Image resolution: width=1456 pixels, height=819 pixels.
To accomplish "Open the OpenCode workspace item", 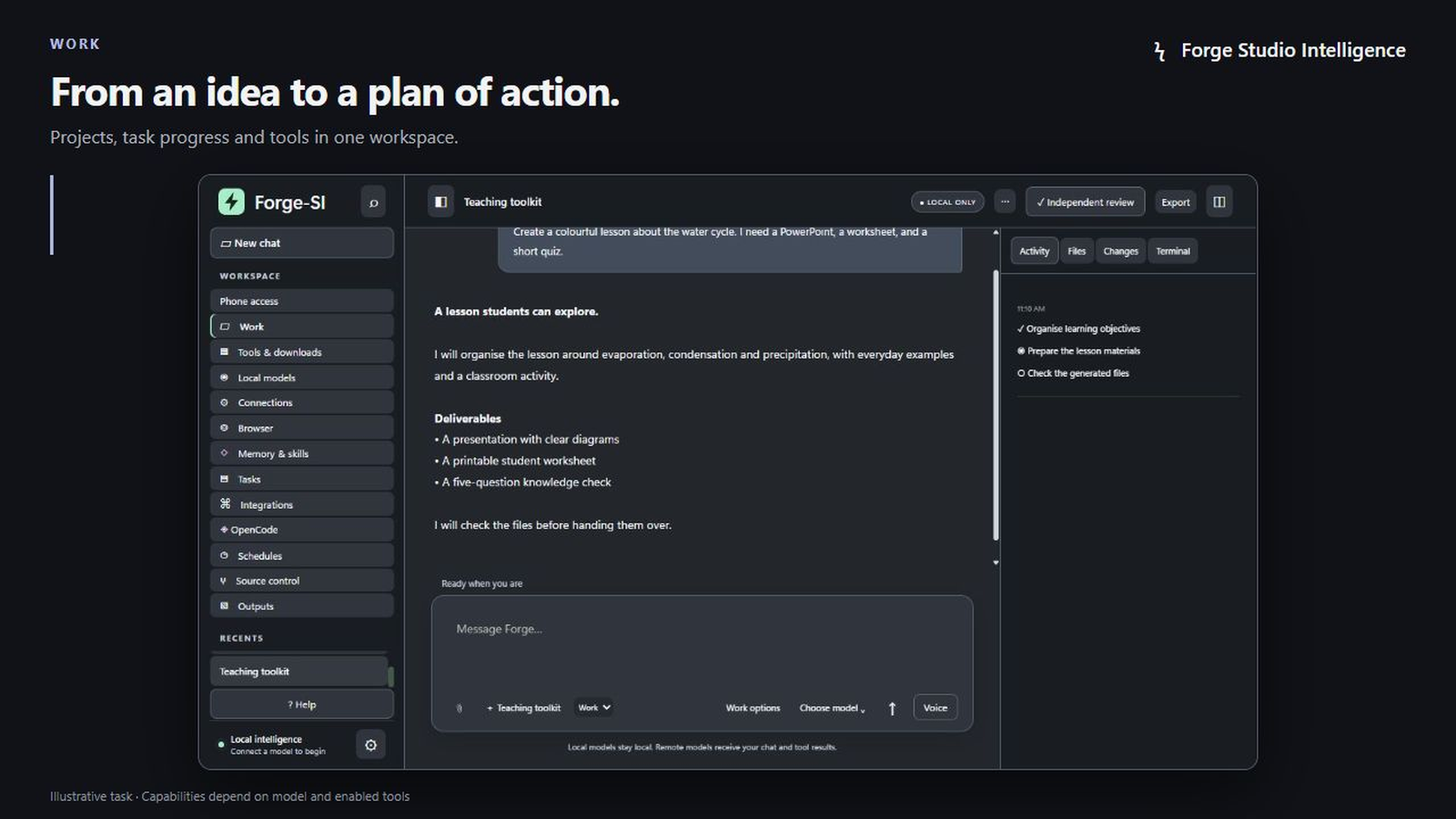I will [x=302, y=530].
